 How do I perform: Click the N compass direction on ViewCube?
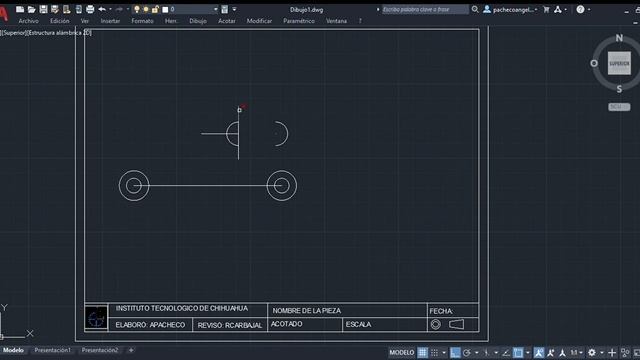click(x=619, y=38)
